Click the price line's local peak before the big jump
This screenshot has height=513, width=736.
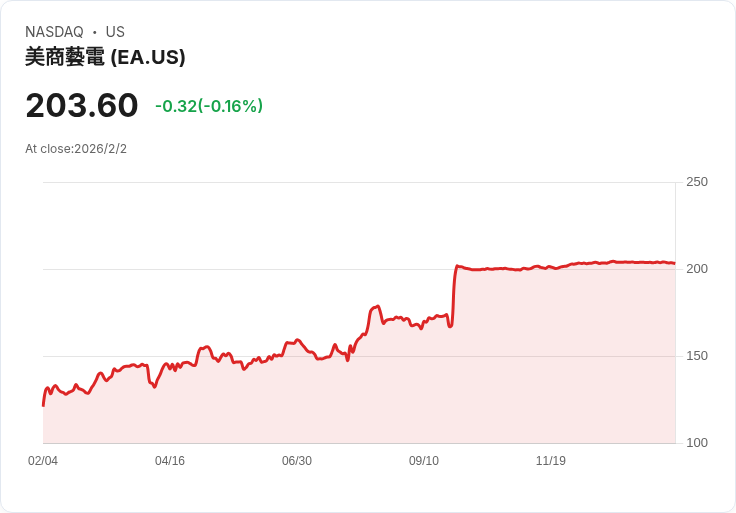point(377,306)
